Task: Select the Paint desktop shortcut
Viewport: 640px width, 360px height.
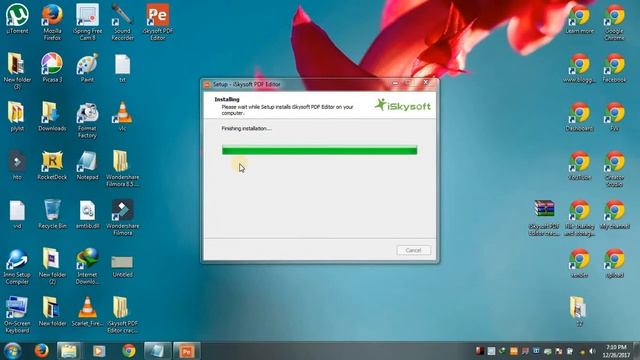Action: point(87,68)
